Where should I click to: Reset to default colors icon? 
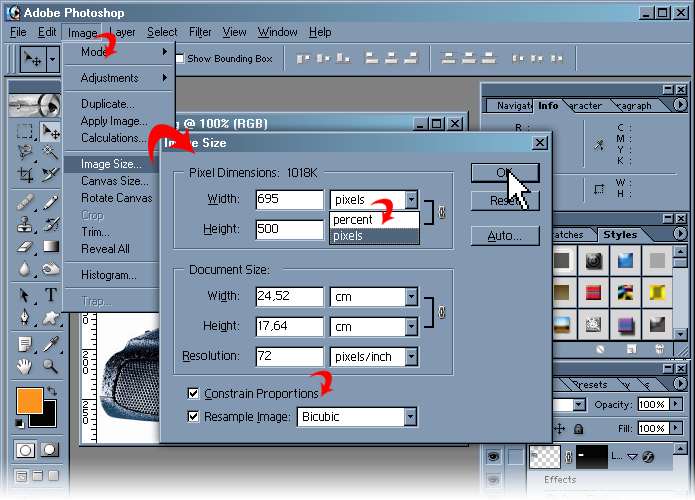[x=20, y=424]
